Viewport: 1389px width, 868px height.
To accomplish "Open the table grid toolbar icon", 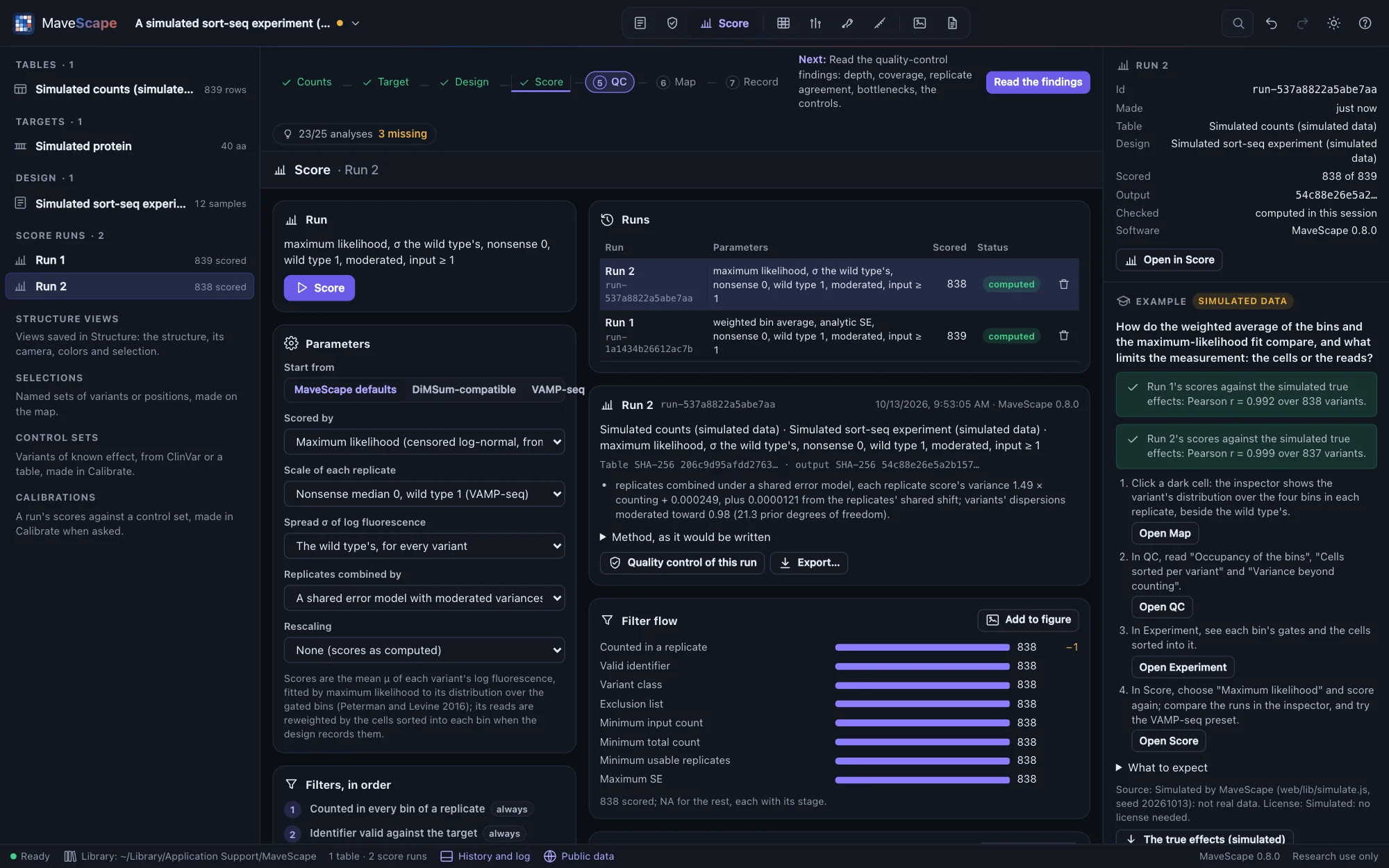I will click(783, 23).
